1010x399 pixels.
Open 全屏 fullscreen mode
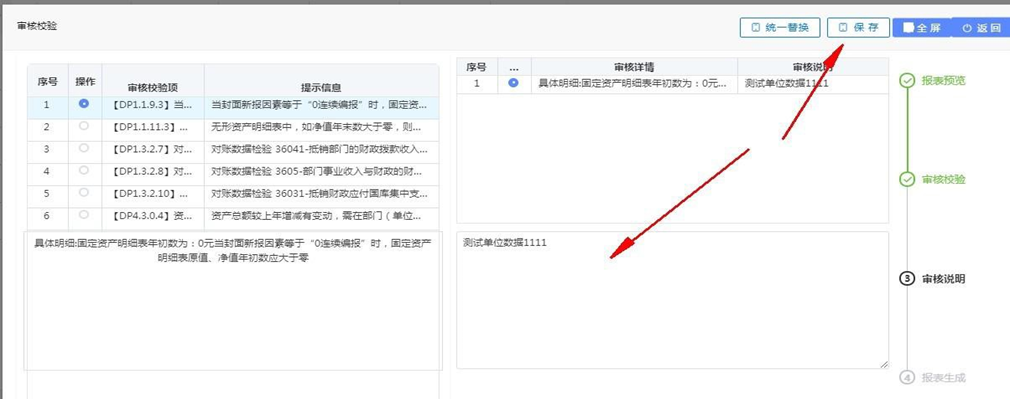tap(921, 28)
